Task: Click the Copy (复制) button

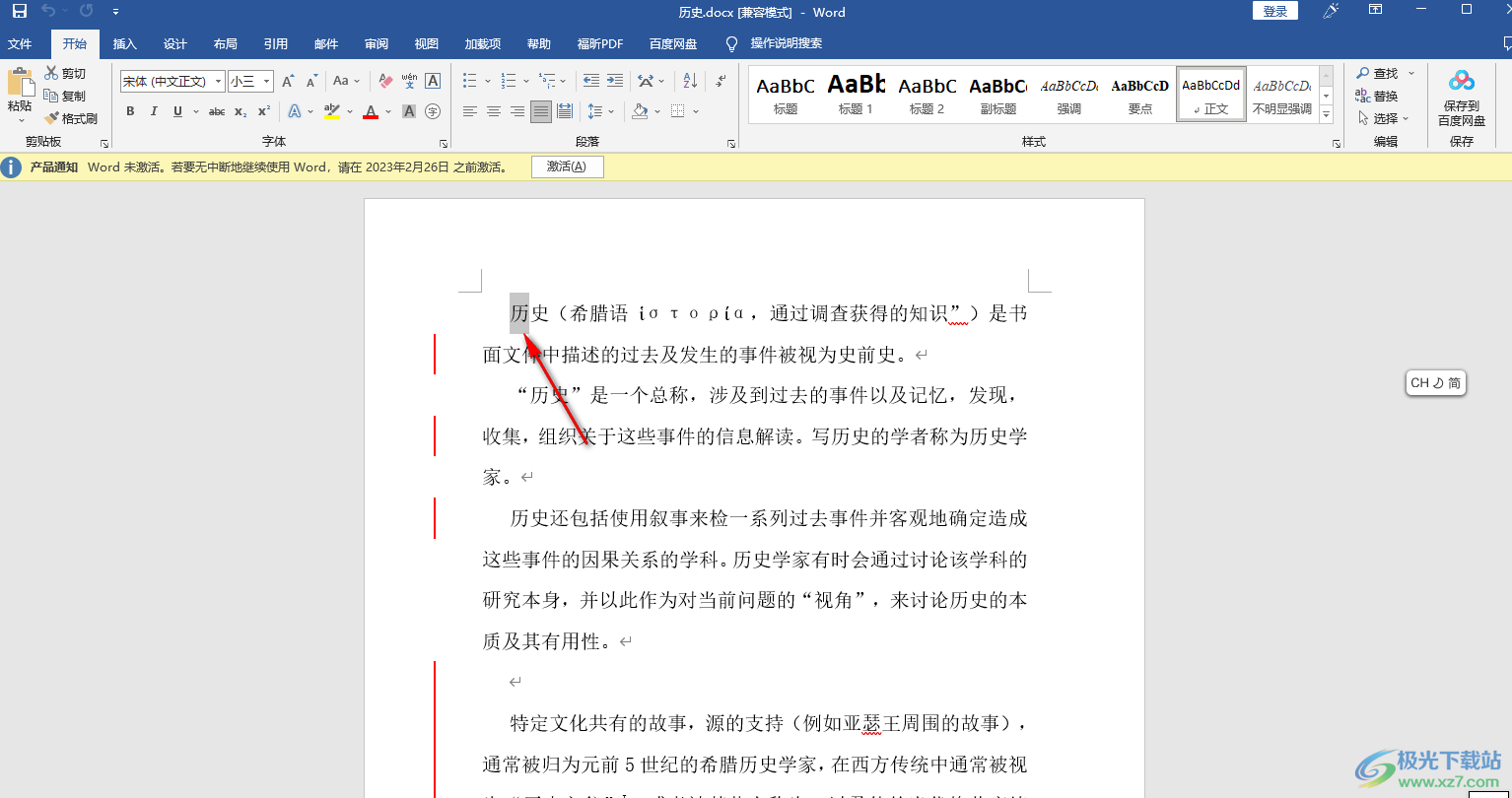Action: click(65, 96)
